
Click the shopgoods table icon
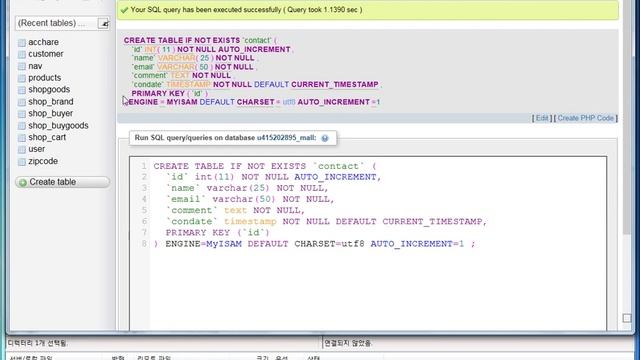[x=22, y=90]
